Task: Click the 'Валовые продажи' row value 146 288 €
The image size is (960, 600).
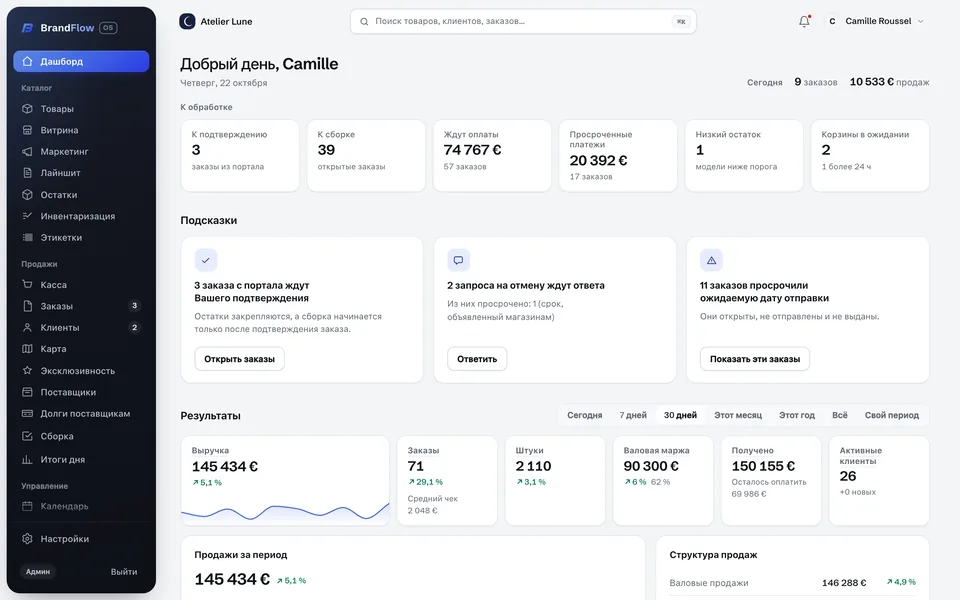Action: coord(844,583)
